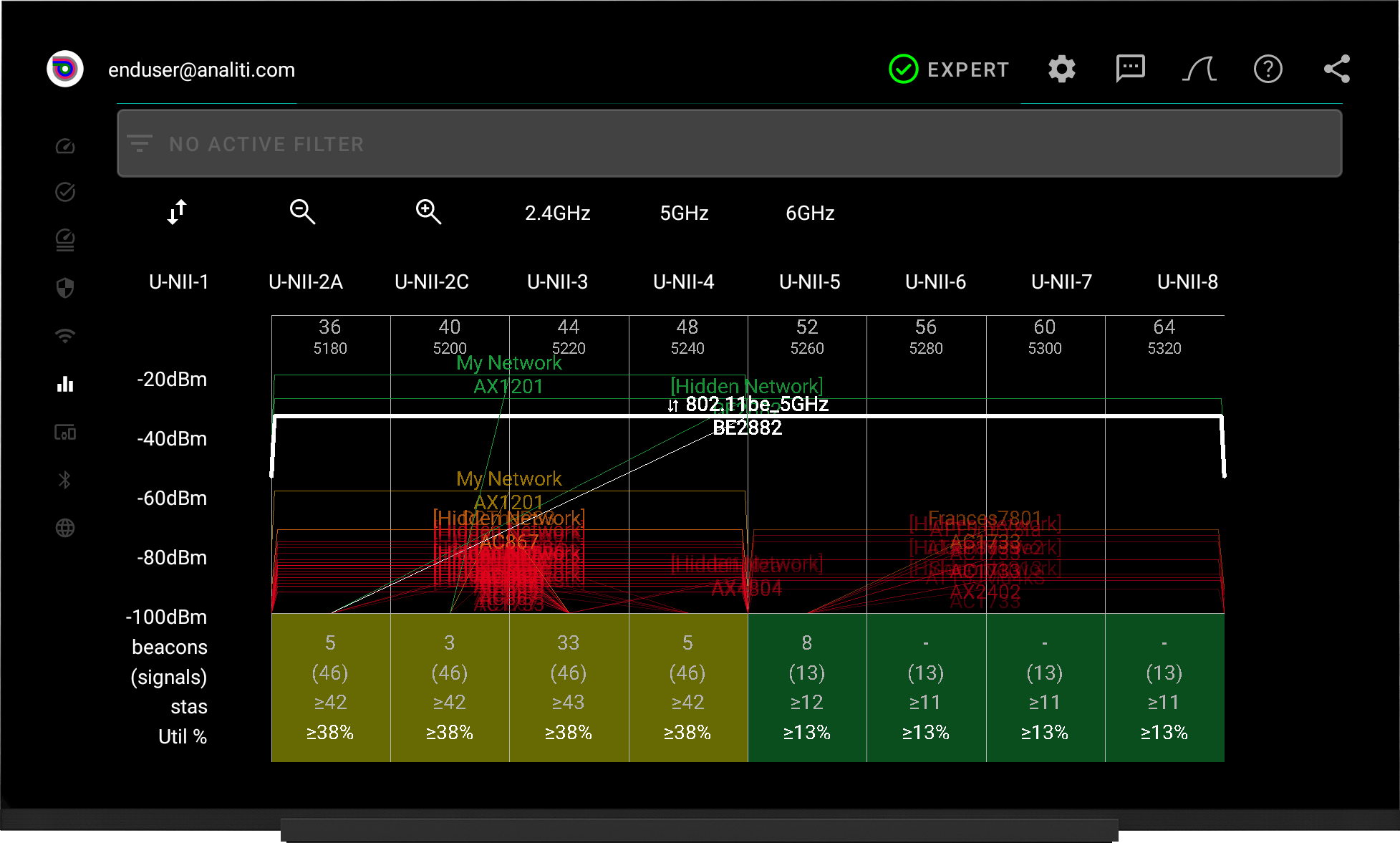Screen dimensions: 1400x843
Task: Click channel 52 stats cell with 8 beacons
Action: tap(807, 688)
